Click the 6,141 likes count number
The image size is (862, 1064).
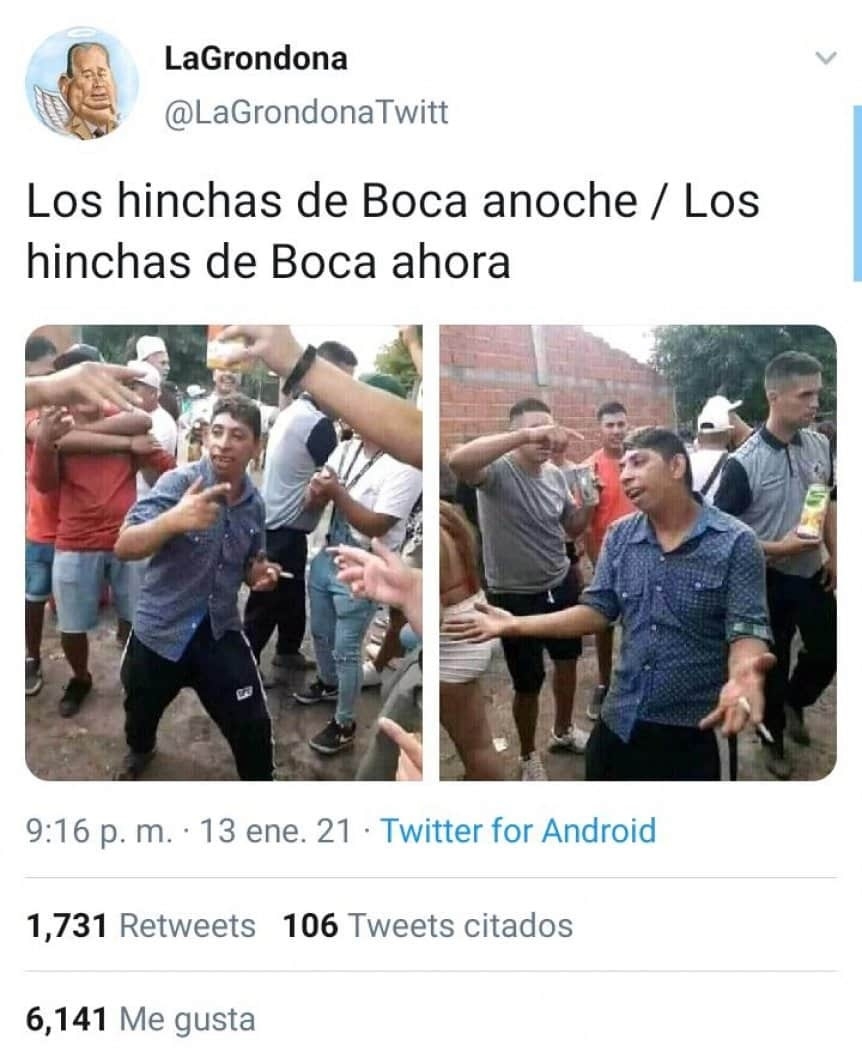pos(67,1020)
